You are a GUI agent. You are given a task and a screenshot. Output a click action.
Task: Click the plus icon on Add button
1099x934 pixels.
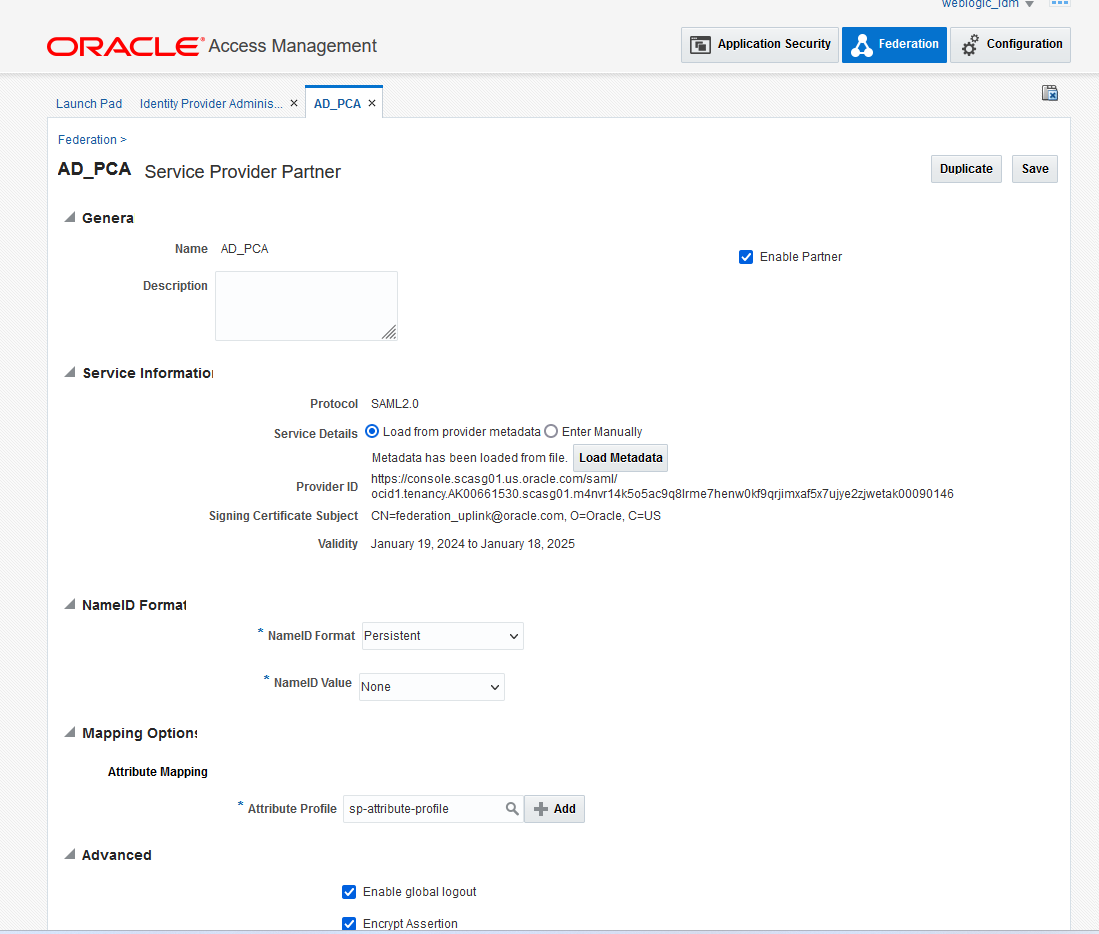coord(540,809)
